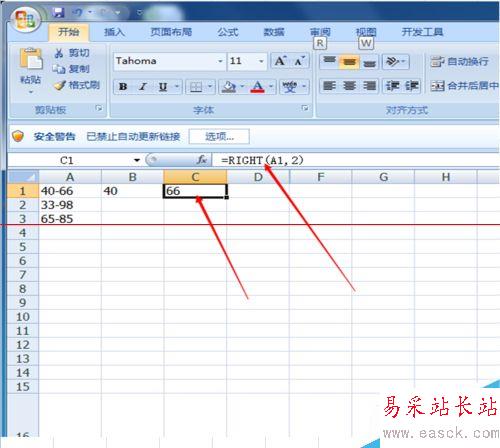500x448 pixels.
Task: Expand the fill color dropdown arrow
Action: (x=242, y=87)
